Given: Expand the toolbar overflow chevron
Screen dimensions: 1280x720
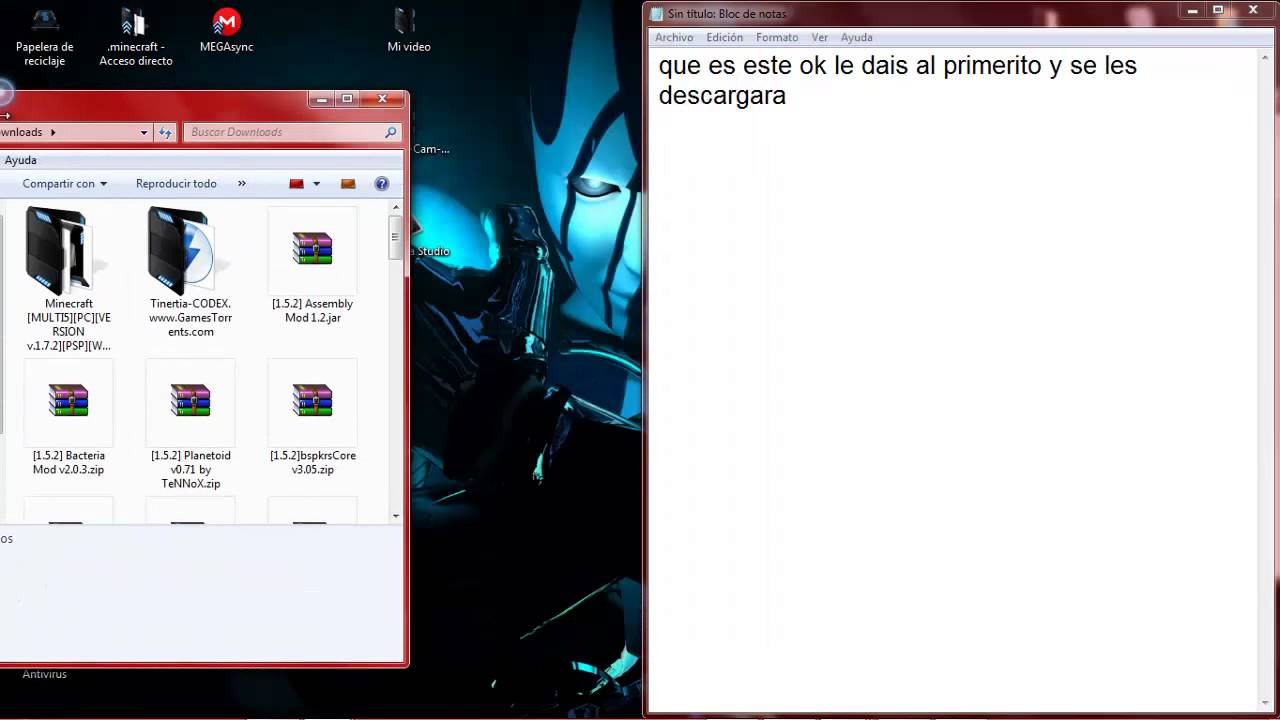Looking at the screenshot, I should pyautogui.click(x=241, y=184).
